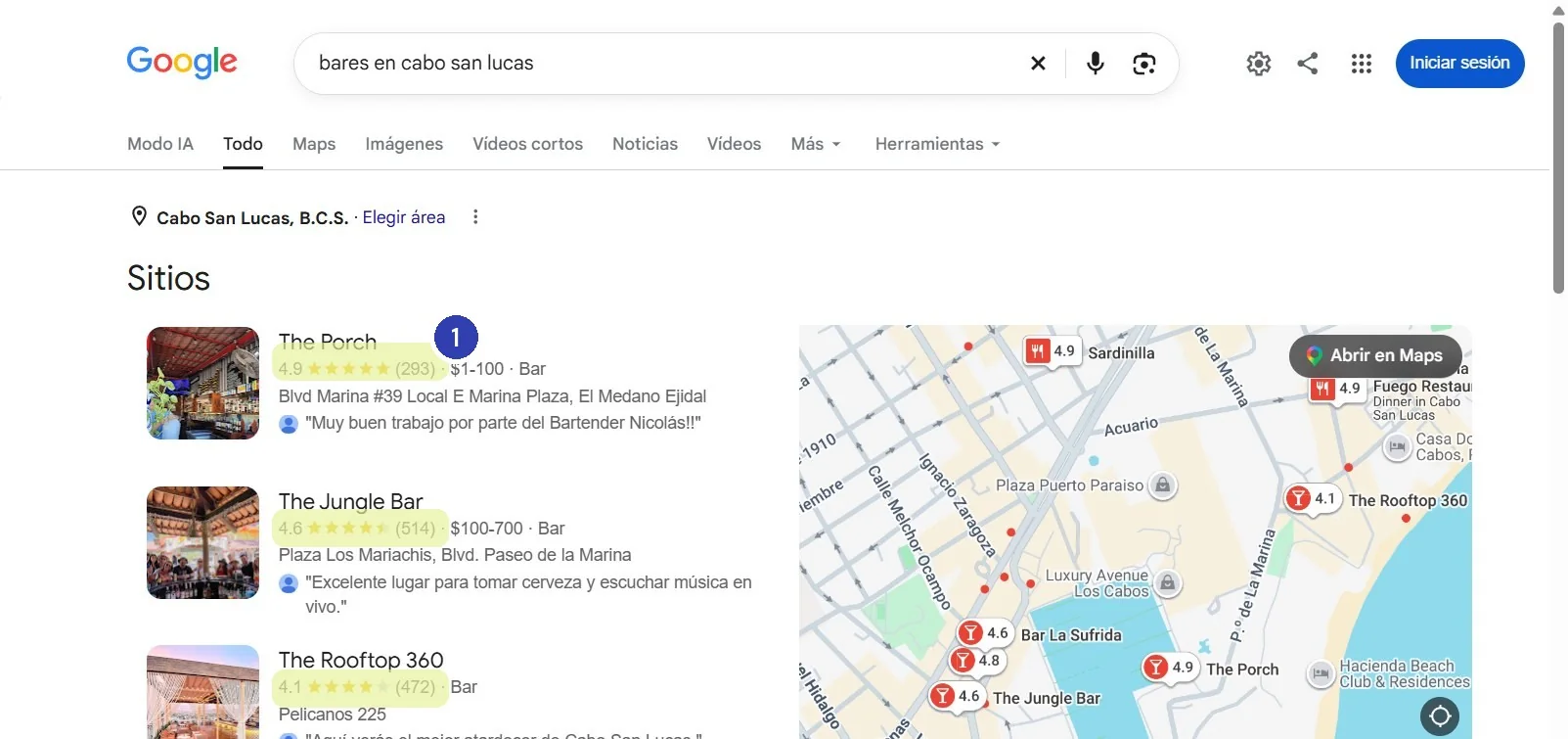Click Abrir en Maps button
Screen dimensions: 1568x739
(1375, 355)
